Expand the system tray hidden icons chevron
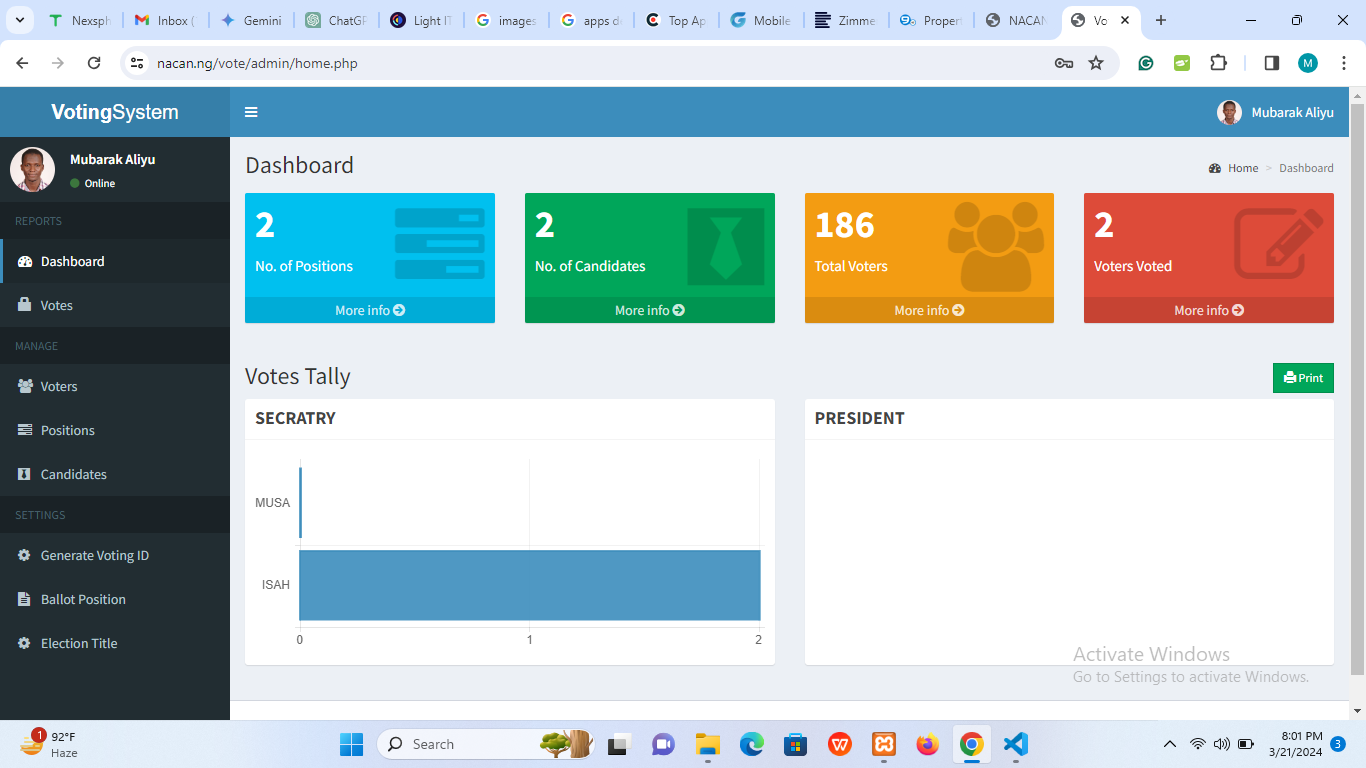The image size is (1366, 768). click(1170, 744)
